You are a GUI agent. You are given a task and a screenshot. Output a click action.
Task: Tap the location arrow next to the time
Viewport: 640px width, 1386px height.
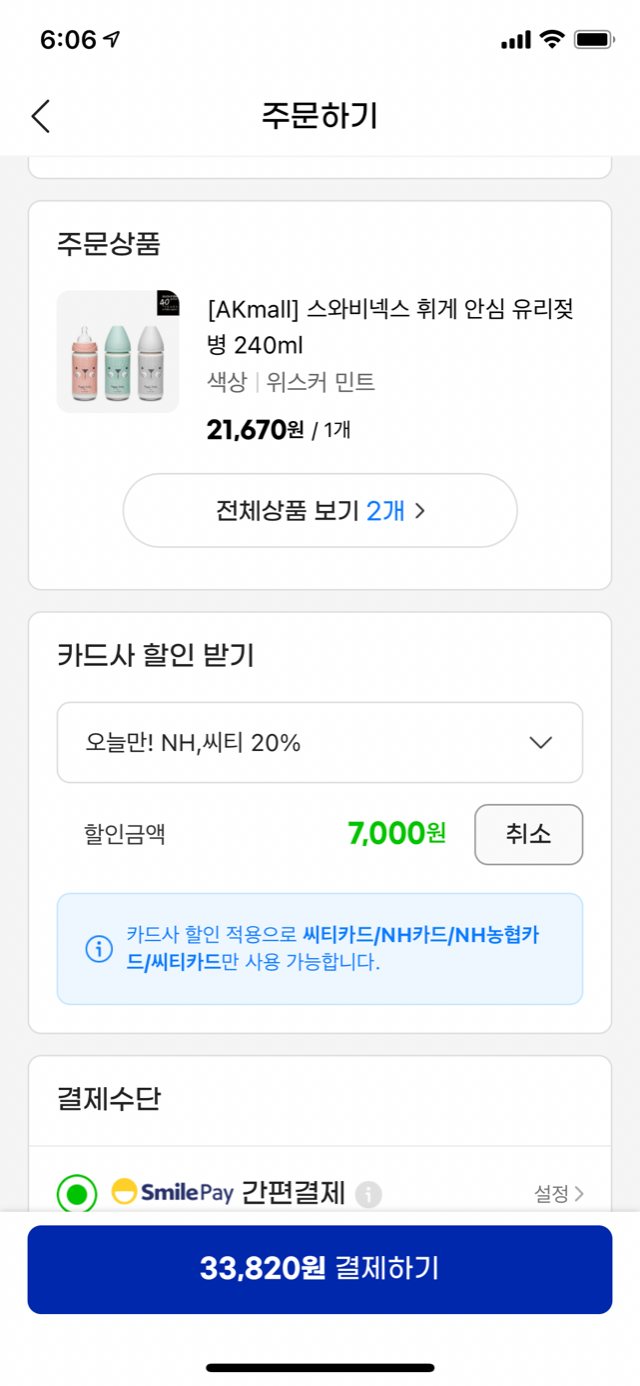click(x=112, y=40)
